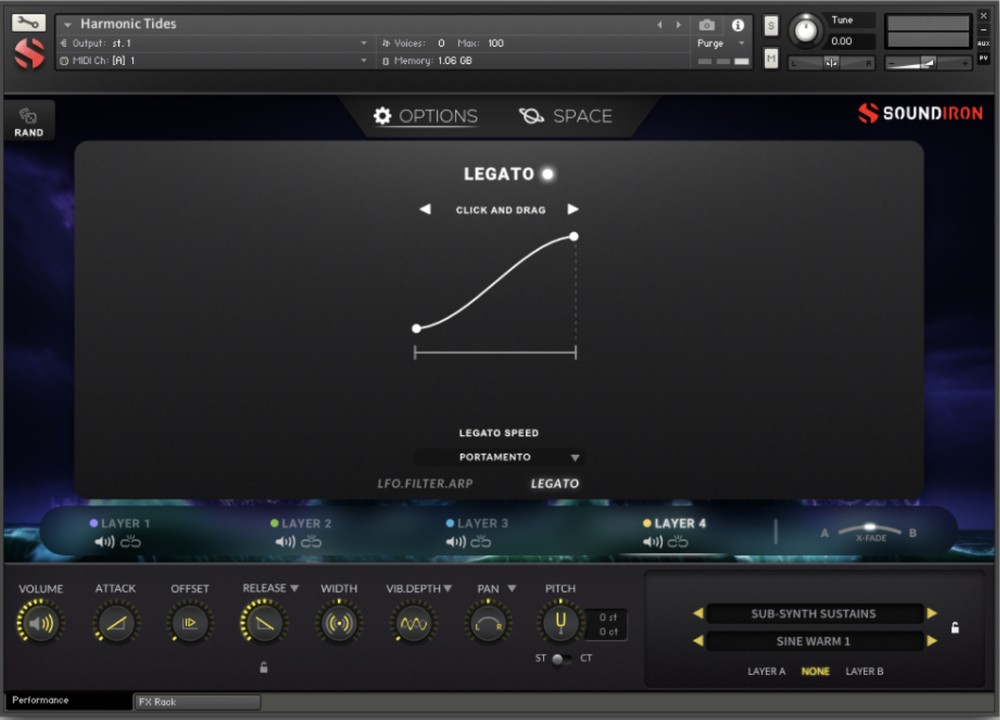
Task: Open the instrument info icon
Action: coord(738,25)
